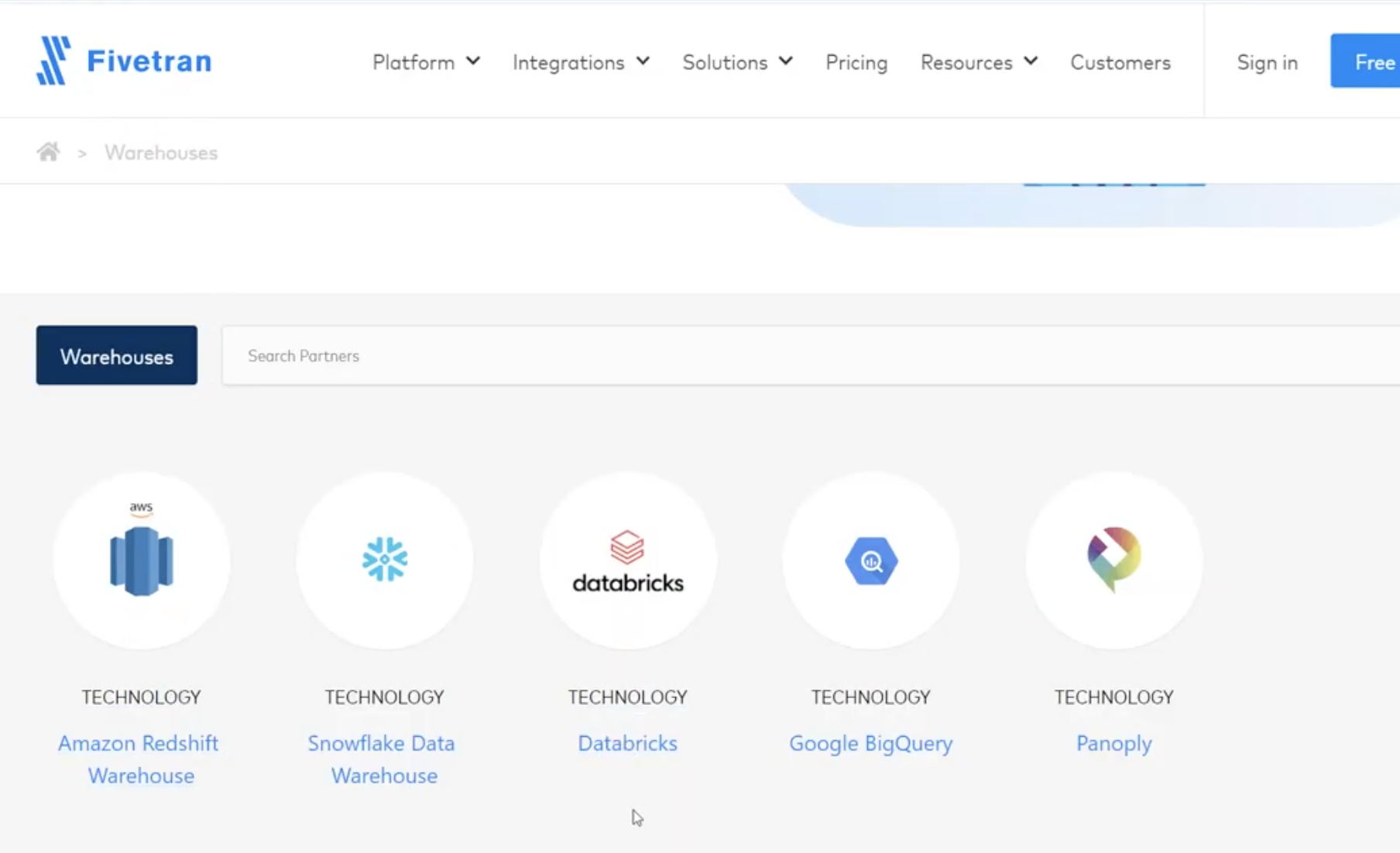Click TECHNOLOGY label above Panoply
The width and height of the screenshot is (1400, 853).
1114,697
